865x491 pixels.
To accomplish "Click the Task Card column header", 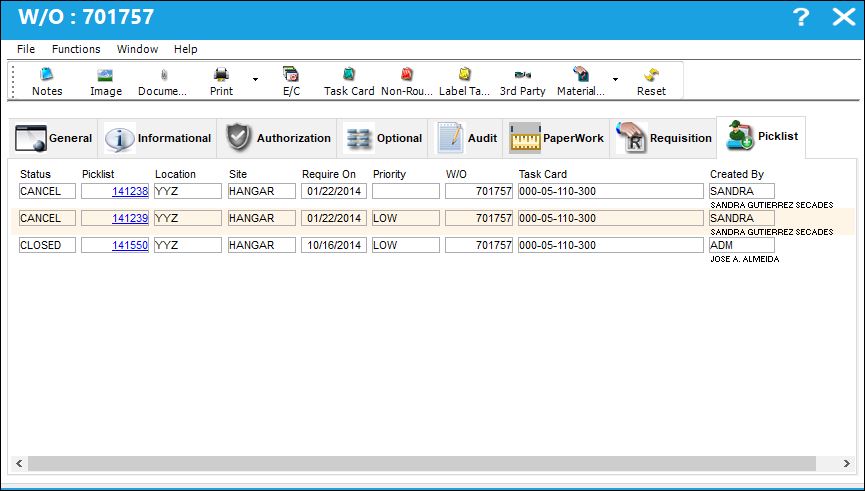I will pos(543,174).
